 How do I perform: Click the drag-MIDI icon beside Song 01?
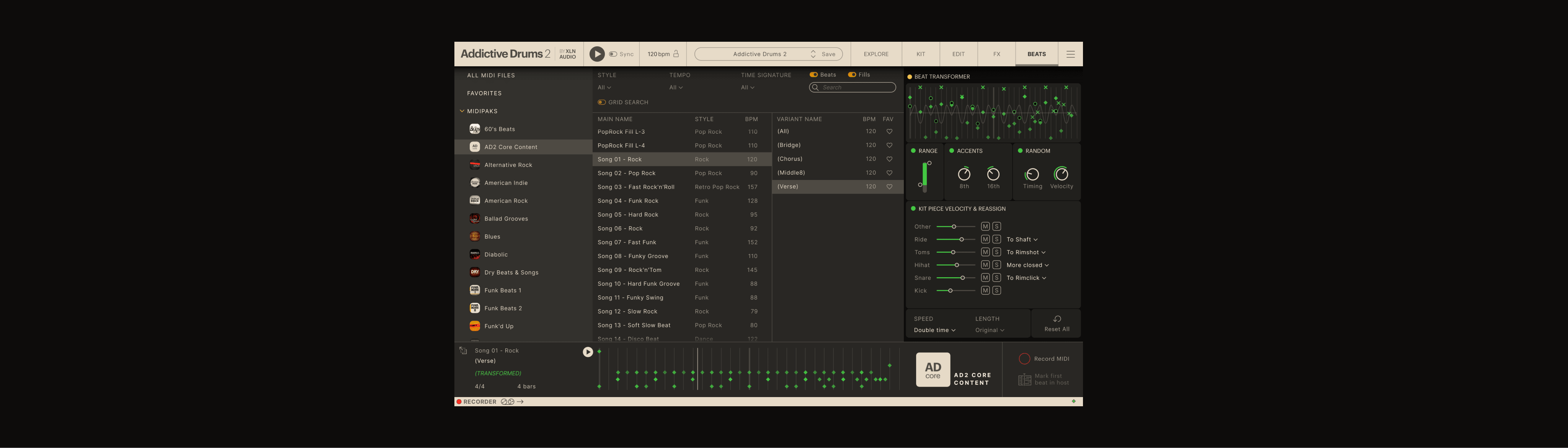[x=463, y=351]
